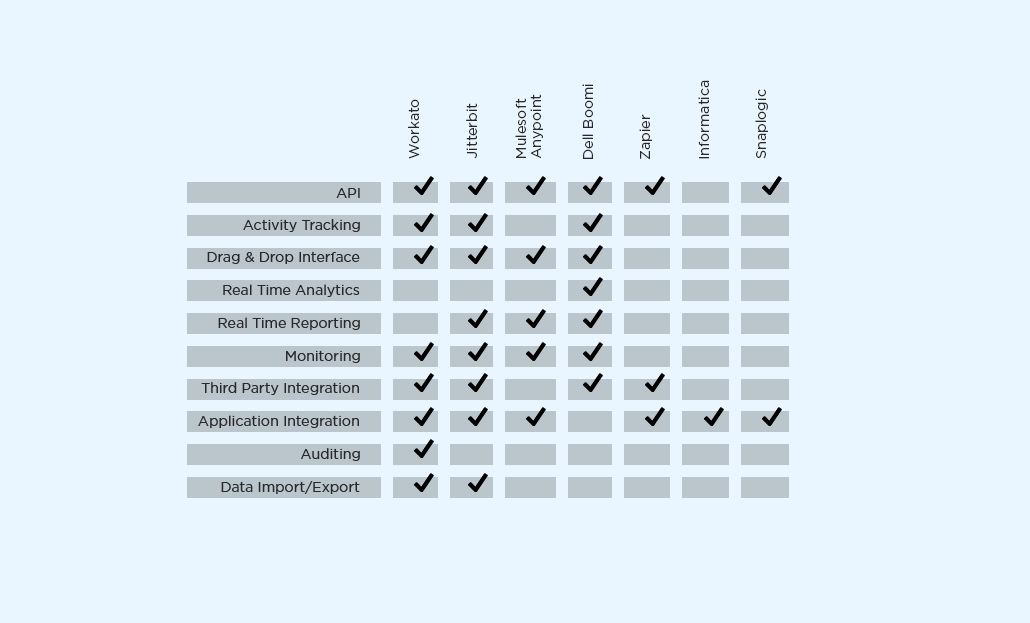Click the Snaplogic API checkmark
The image size is (1030, 623).
coord(771,187)
